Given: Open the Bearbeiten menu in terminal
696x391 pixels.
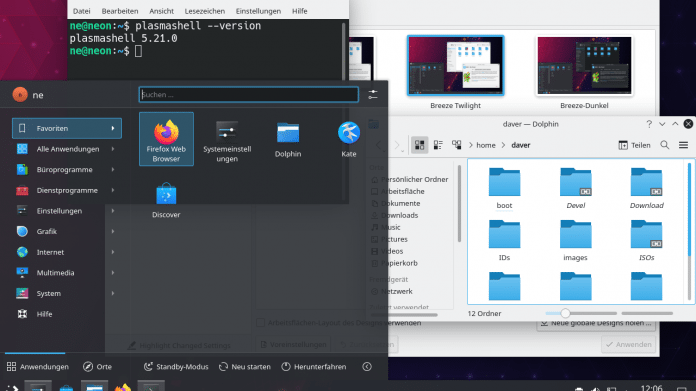Looking at the screenshot, I should coord(120,11).
